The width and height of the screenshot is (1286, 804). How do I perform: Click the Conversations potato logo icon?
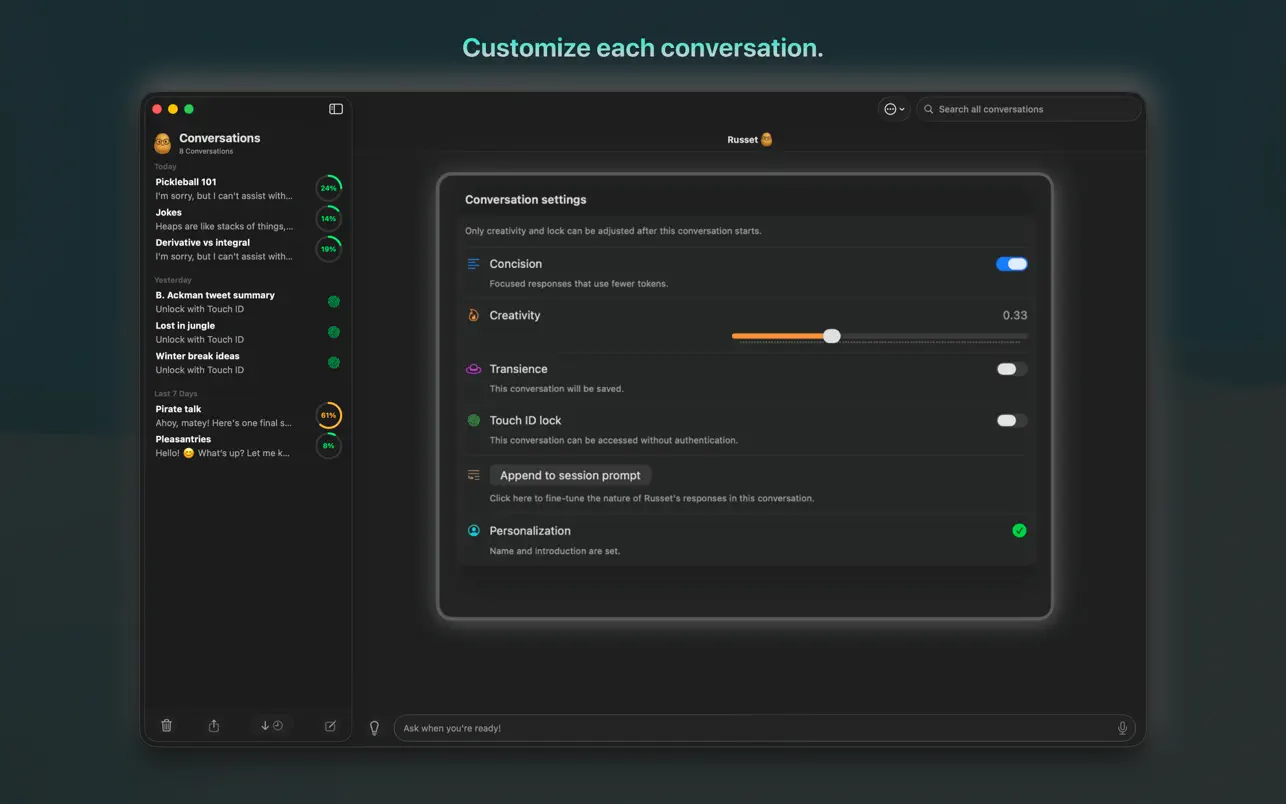point(163,143)
